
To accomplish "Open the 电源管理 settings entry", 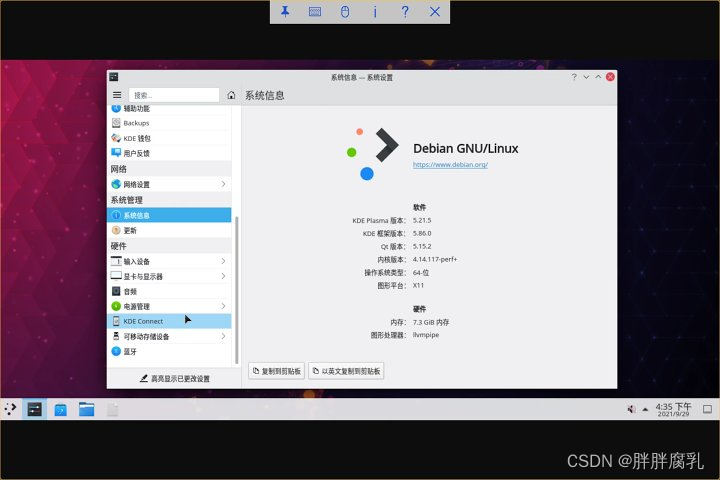I will coord(169,306).
